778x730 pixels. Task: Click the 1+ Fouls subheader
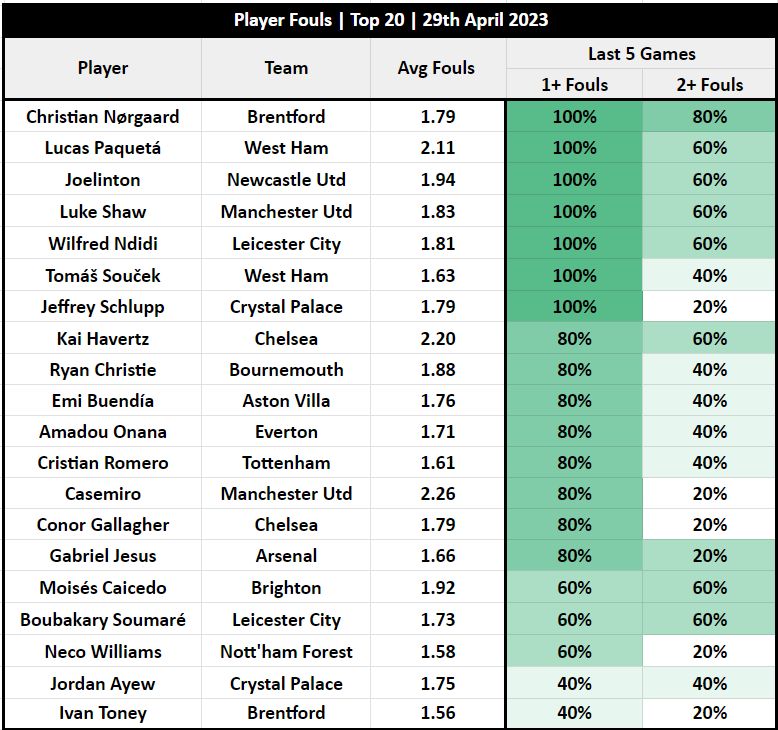tap(574, 84)
